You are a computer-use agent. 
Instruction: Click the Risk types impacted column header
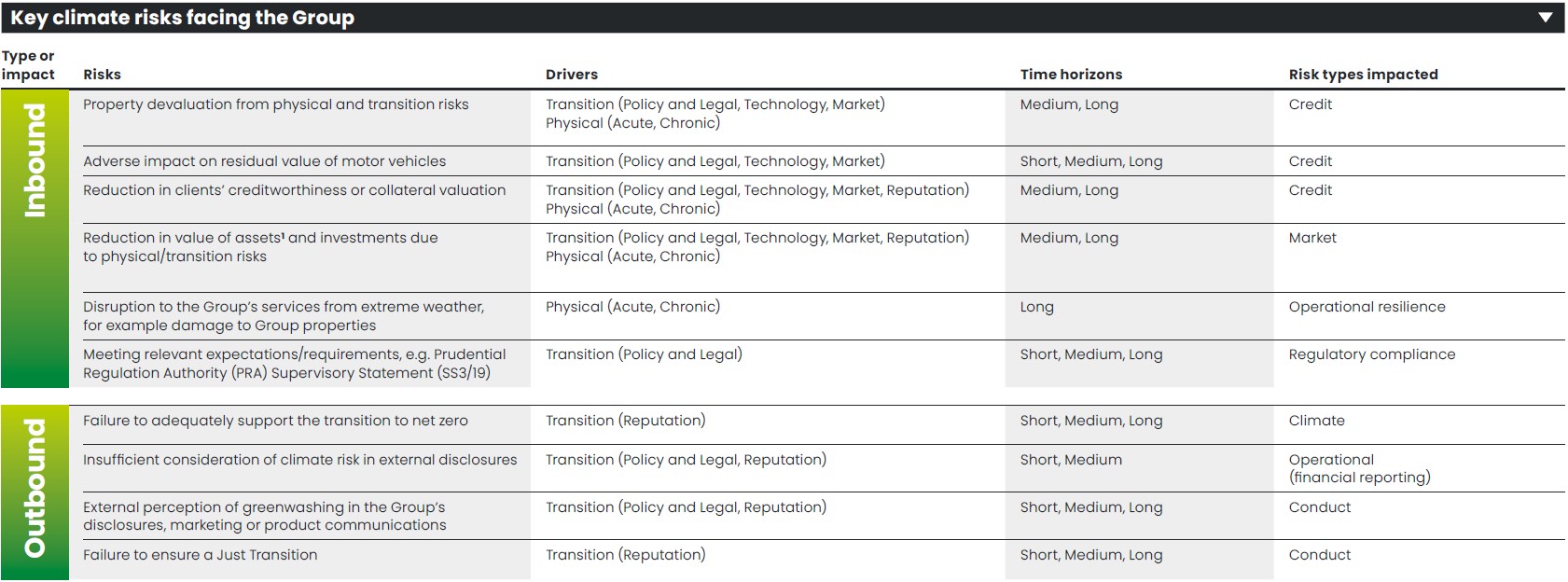[1362, 75]
